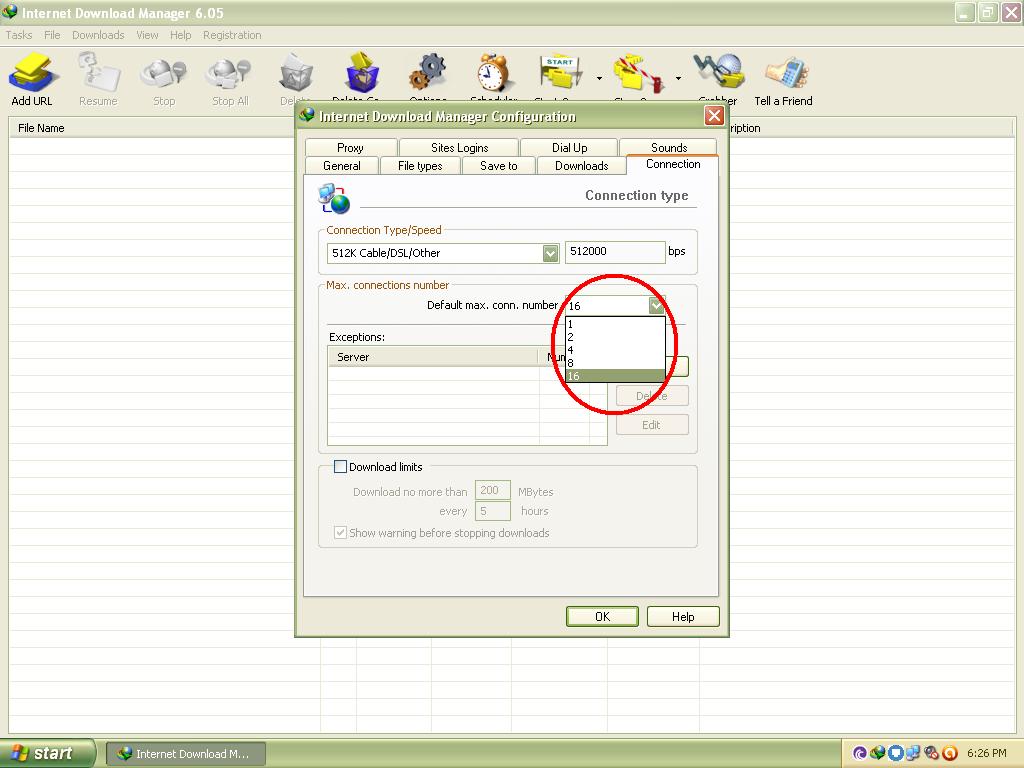
Task: Click the Internet Download Manager taskbar button
Action: point(185,754)
